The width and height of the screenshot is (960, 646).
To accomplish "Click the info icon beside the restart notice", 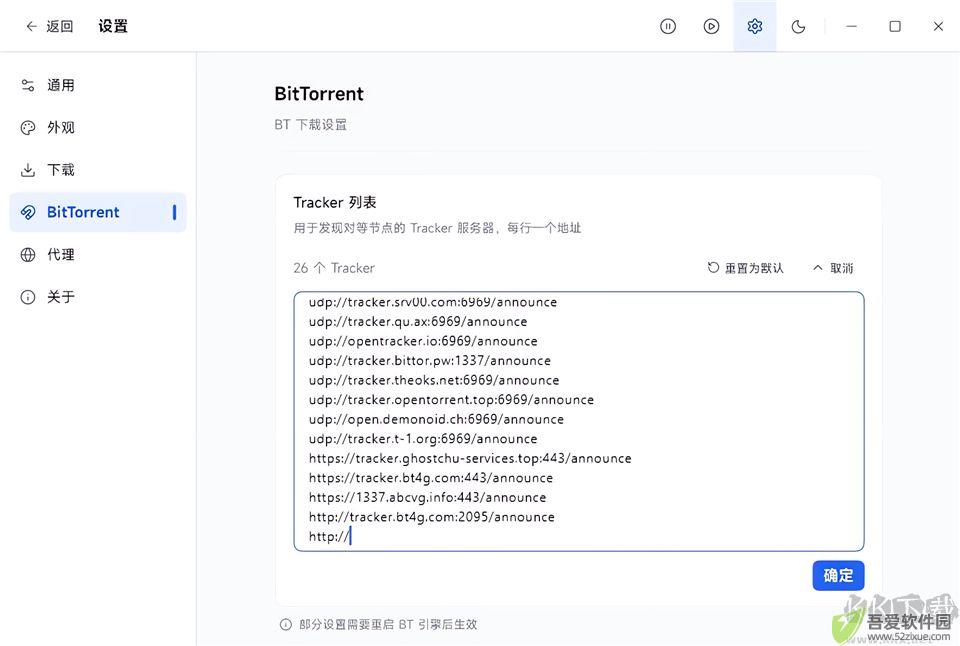I will [285, 625].
